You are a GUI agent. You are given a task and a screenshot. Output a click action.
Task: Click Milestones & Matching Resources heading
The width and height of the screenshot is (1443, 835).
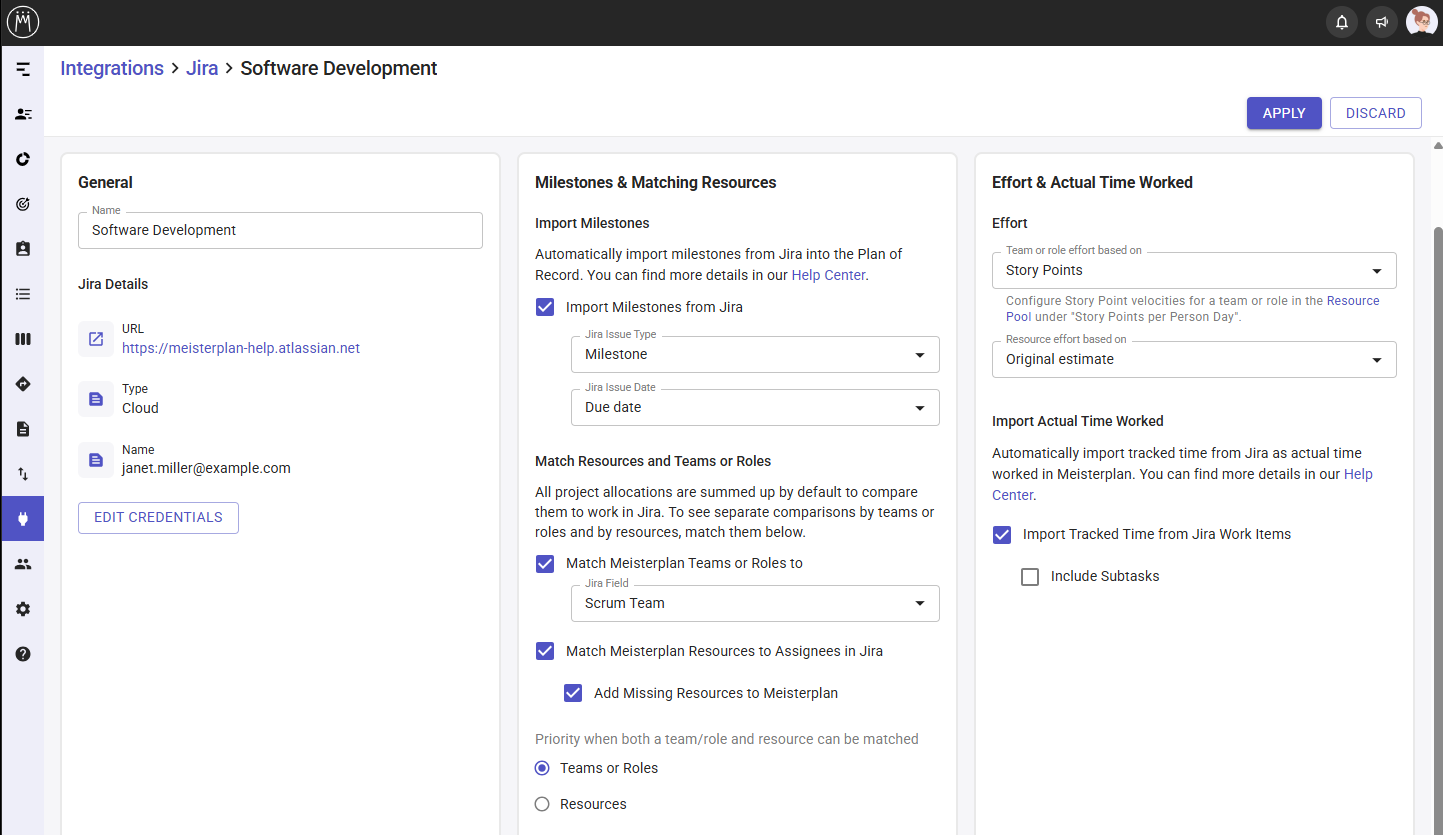coord(656,182)
